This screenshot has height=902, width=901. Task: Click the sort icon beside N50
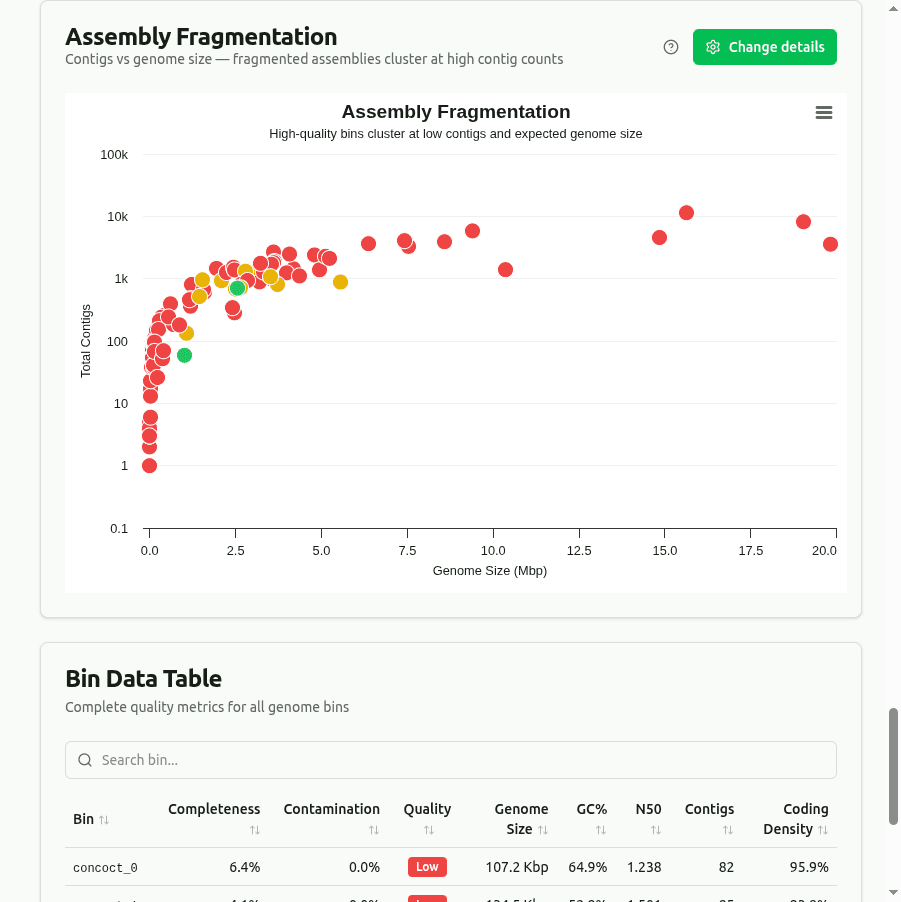pyautogui.click(x=655, y=830)
